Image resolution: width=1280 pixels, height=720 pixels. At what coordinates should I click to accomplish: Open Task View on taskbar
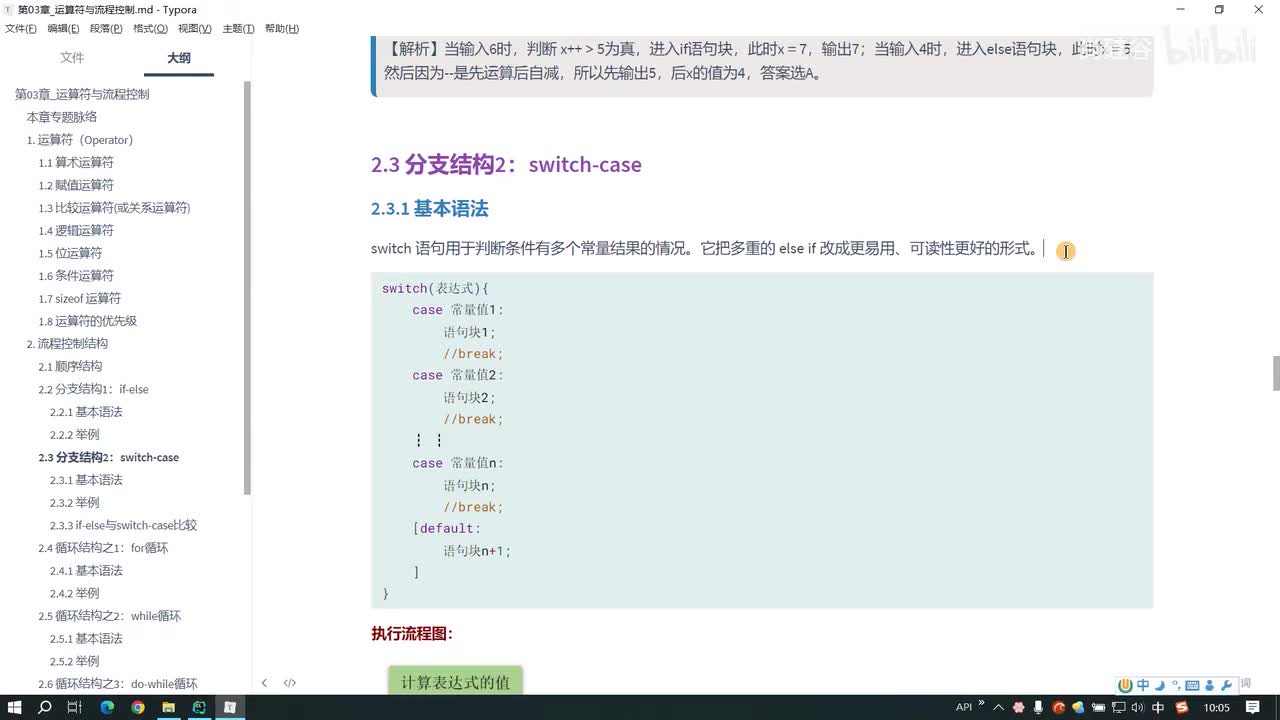click(x=75, y=707)
